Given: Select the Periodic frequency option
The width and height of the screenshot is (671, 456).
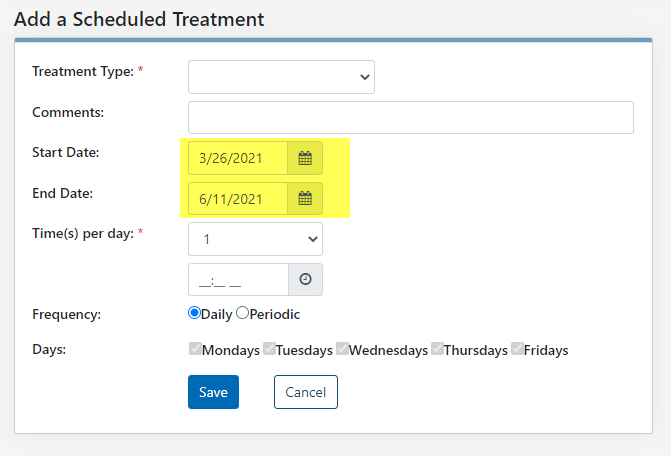Looking at the screenshot, I should coord(242,313).
